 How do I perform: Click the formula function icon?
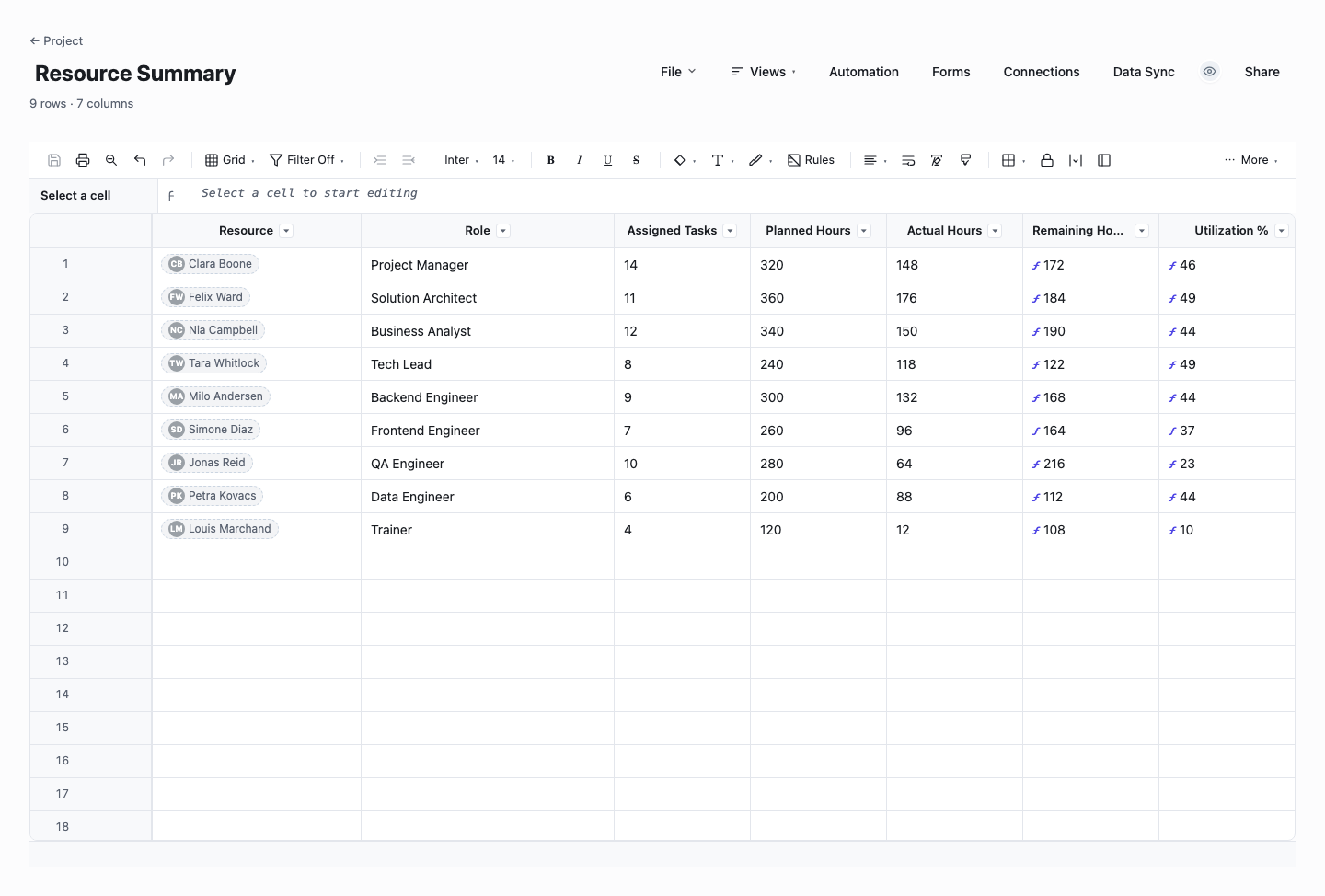[x=171, y=196]
